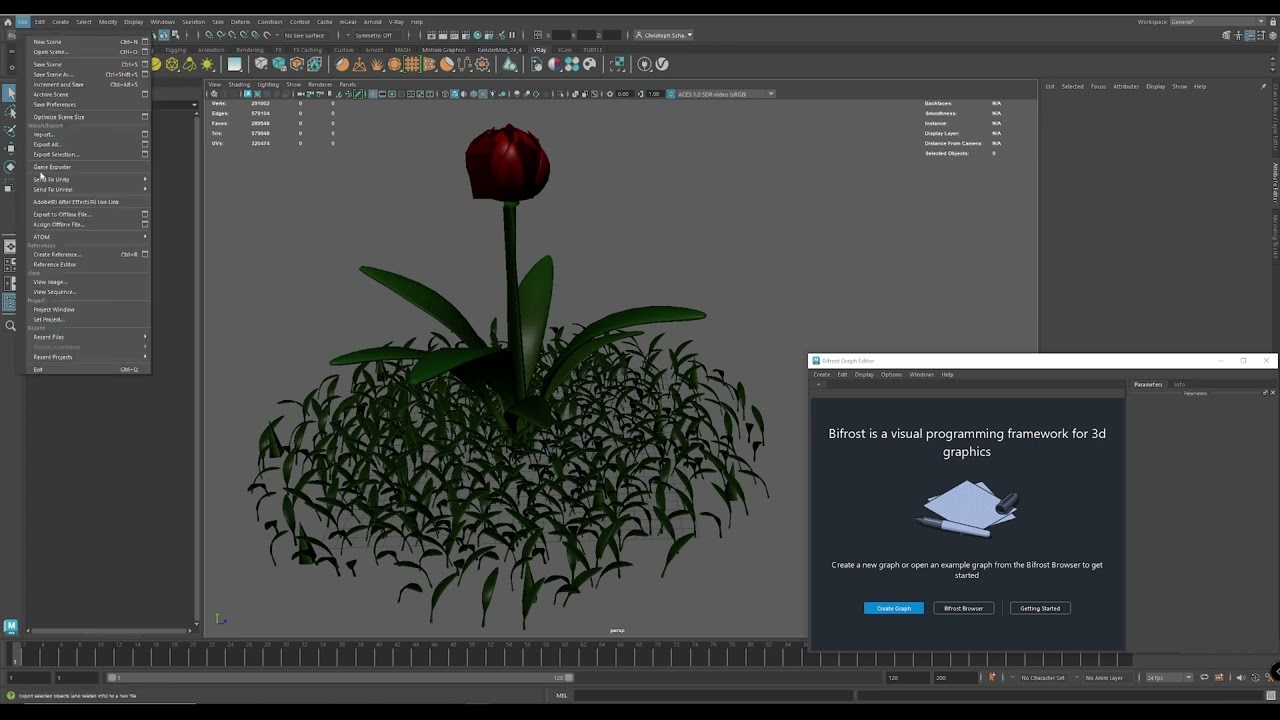1280x720 pixels.
Task: Click the Maya home icon in menu bar
Action: point(8,21)
